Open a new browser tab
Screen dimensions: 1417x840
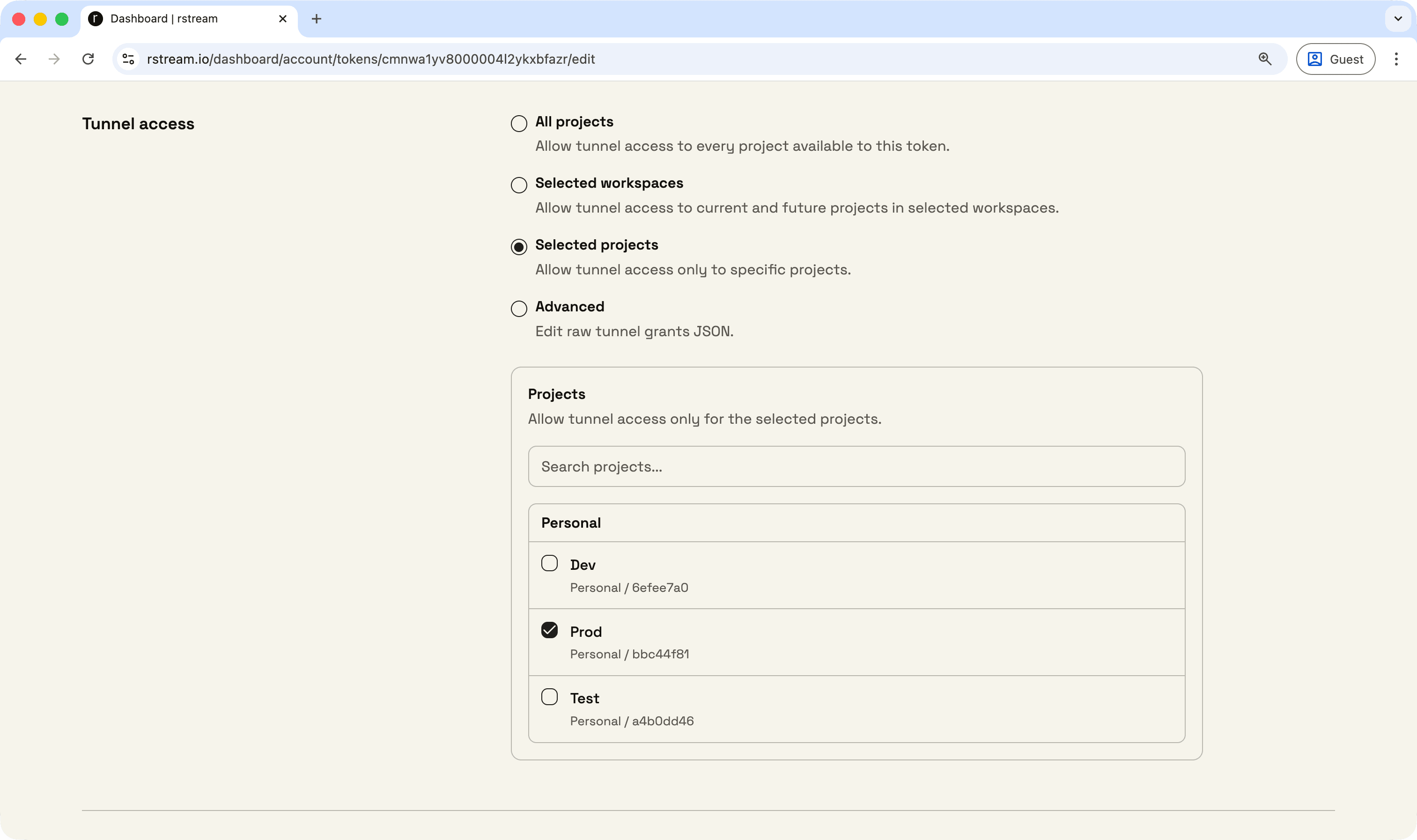(x=317, y=19)
